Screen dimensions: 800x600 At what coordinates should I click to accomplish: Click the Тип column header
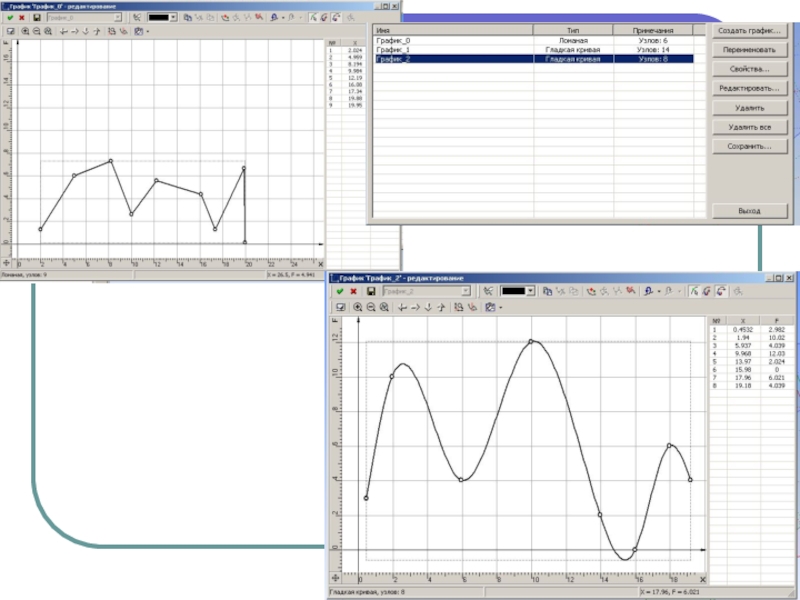point(572,31)
